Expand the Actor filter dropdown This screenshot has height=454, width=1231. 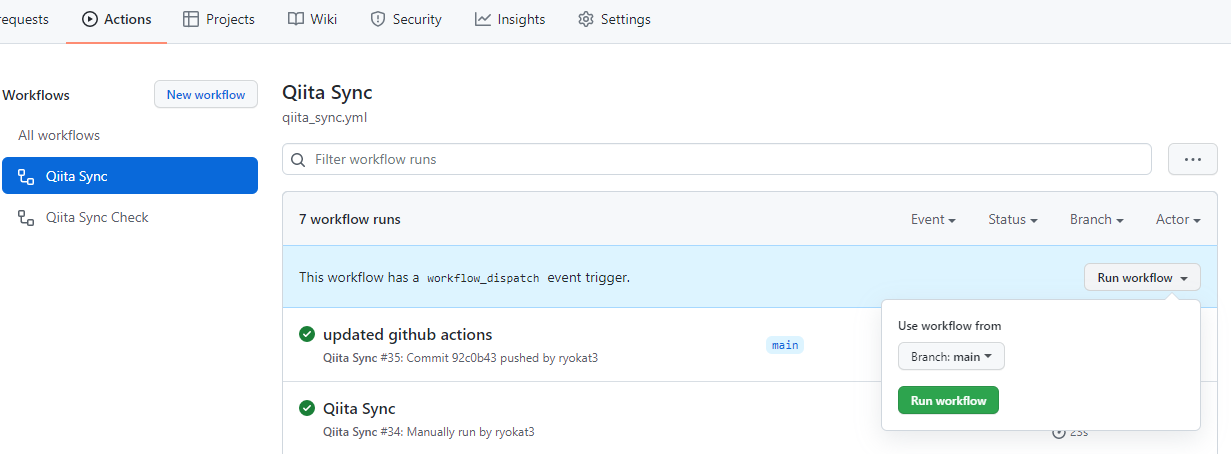(x=1178, y=219)
